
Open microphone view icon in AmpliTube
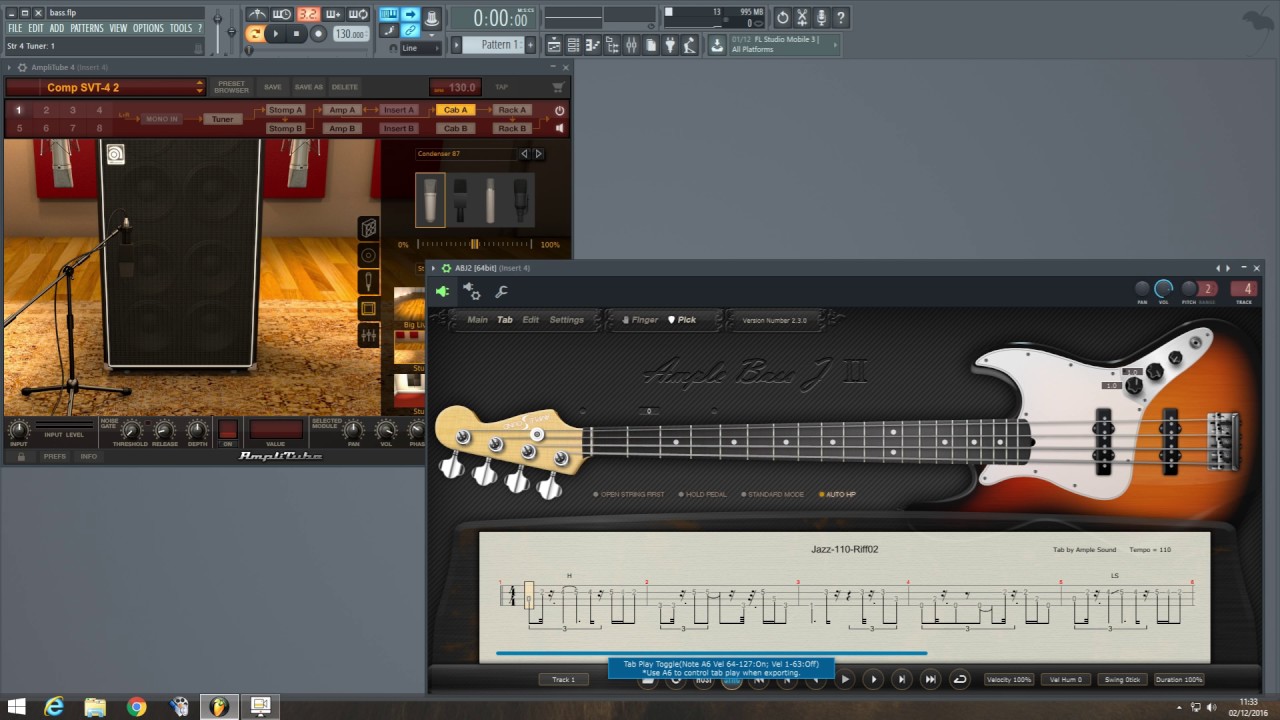(x=369, y=282)
